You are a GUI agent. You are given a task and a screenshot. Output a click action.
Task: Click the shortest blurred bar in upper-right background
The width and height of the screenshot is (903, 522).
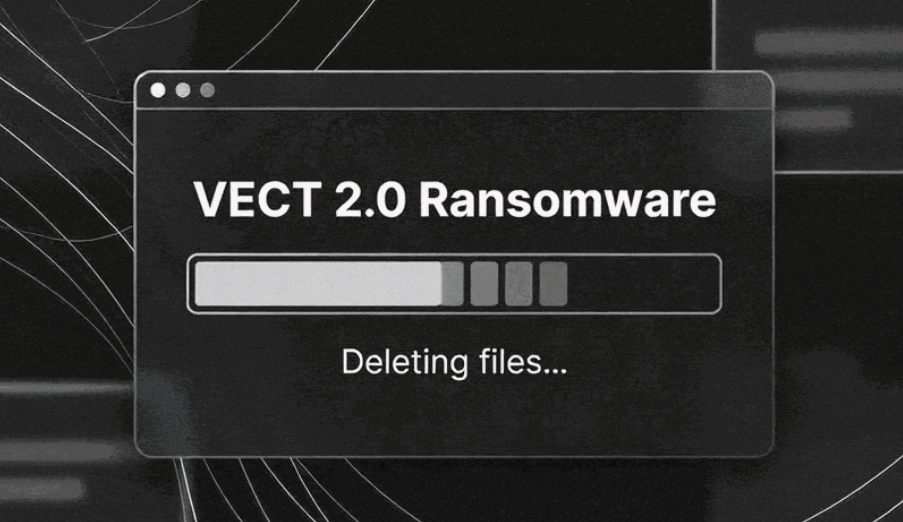point(812,119)
